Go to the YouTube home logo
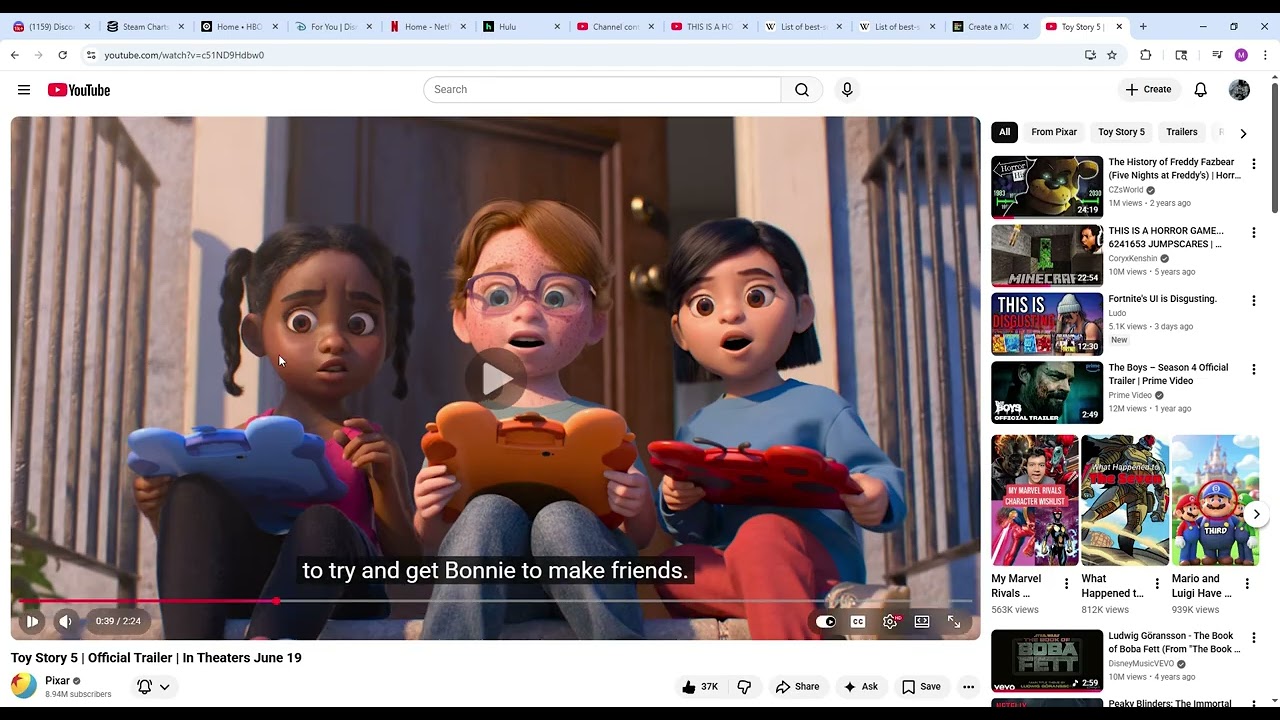 click(79, 90)
